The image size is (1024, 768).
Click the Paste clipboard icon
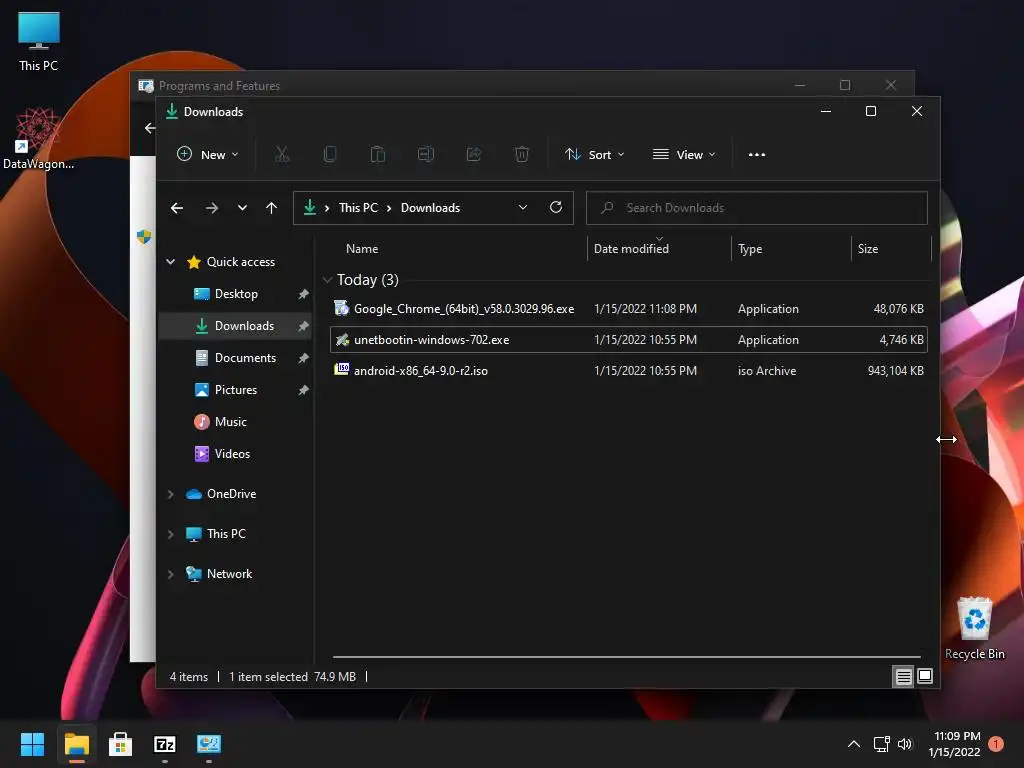tap(377, 154)
